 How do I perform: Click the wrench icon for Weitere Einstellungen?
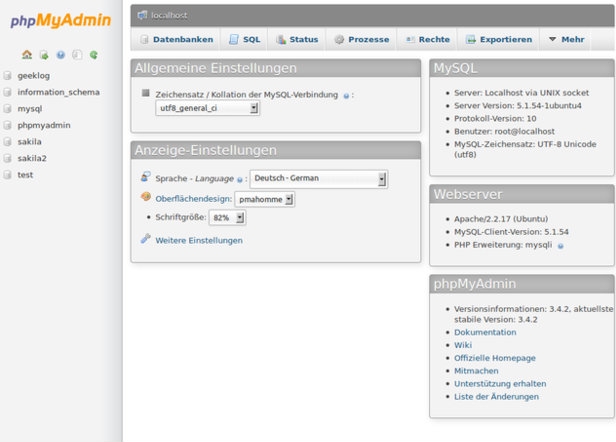click(x=146, y=239)
